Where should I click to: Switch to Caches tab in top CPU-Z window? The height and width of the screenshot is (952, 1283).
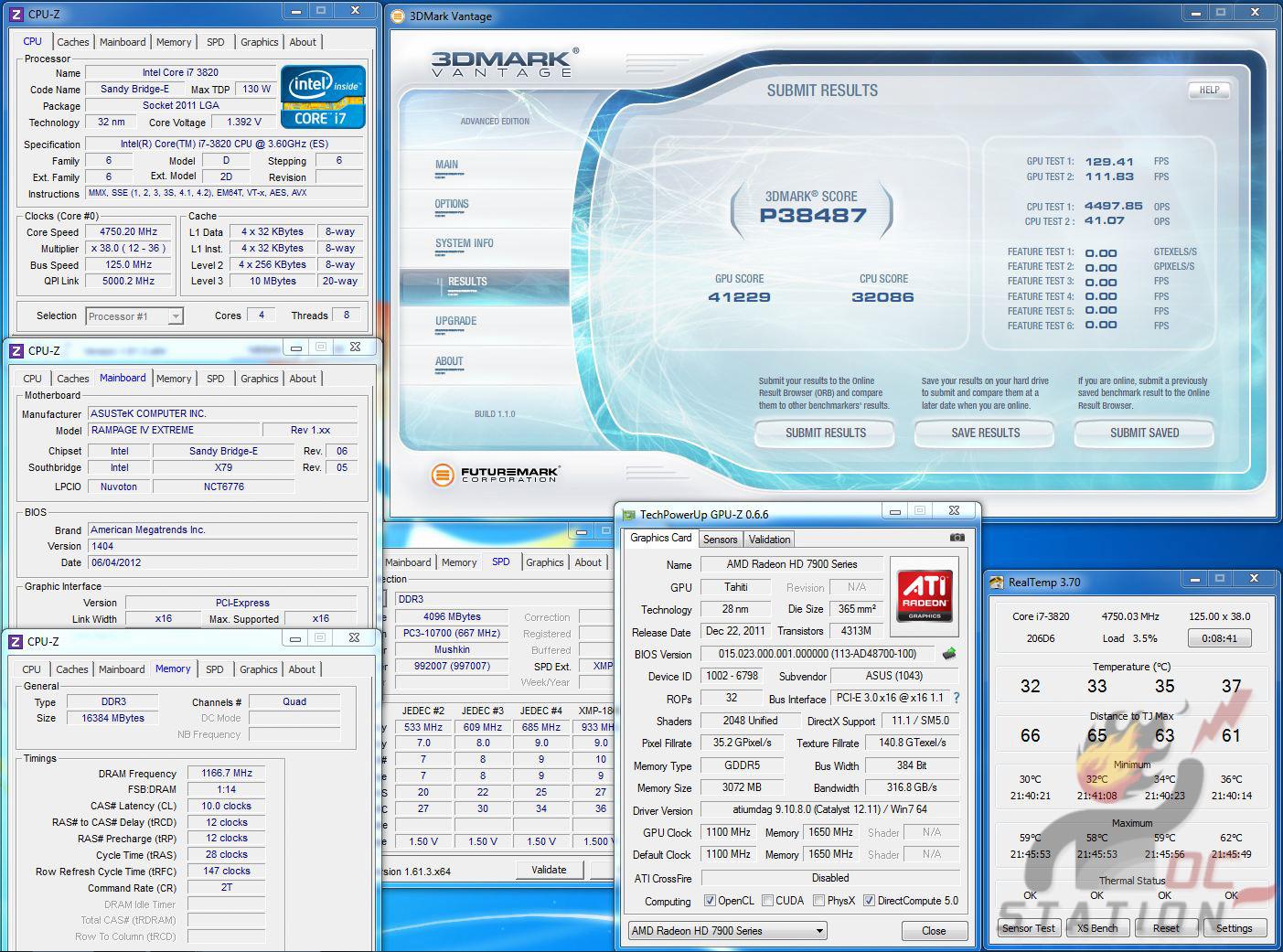pyautogui.click(x=73, y=42)
